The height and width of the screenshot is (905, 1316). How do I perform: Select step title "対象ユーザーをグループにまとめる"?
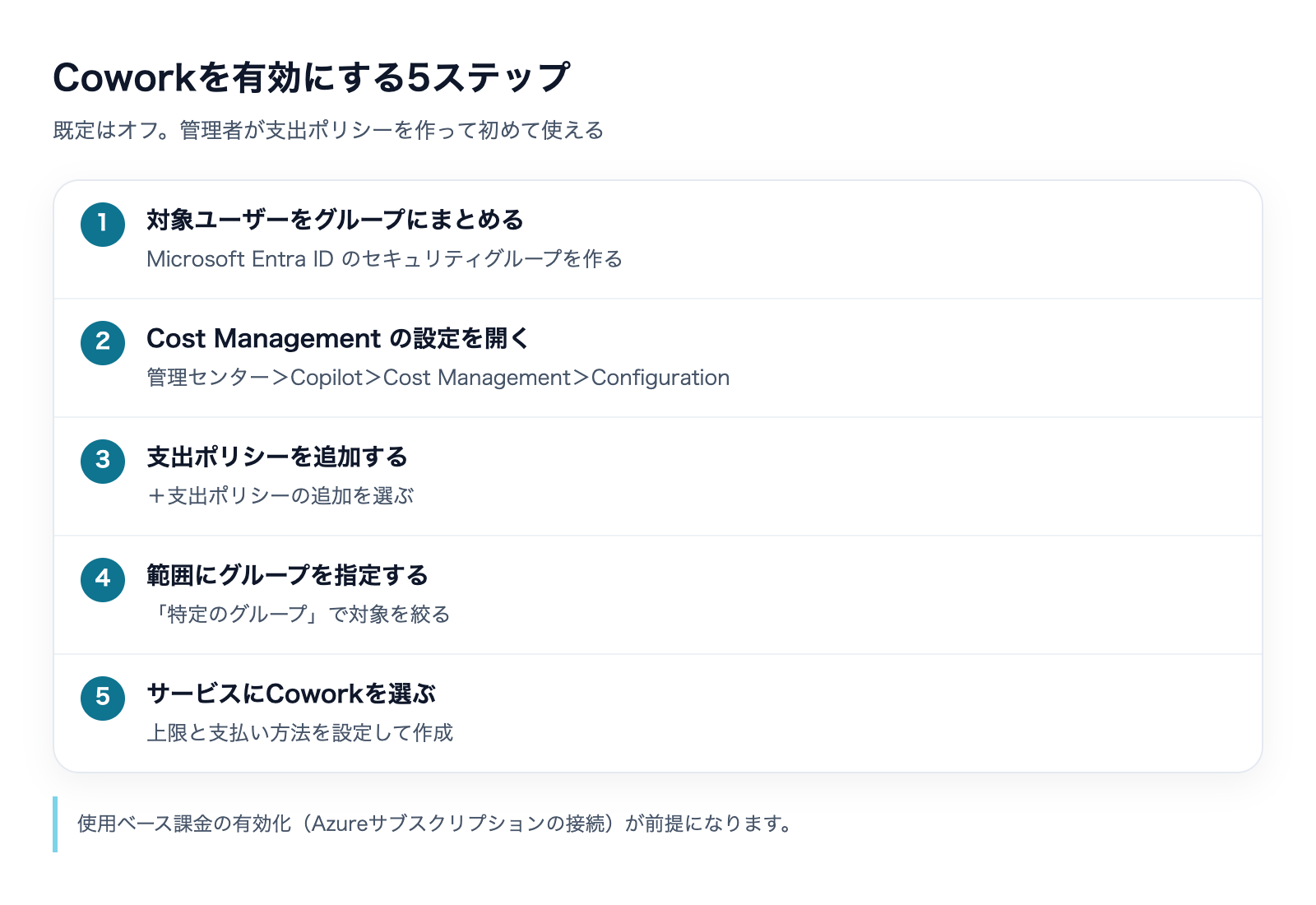point(335,220)
